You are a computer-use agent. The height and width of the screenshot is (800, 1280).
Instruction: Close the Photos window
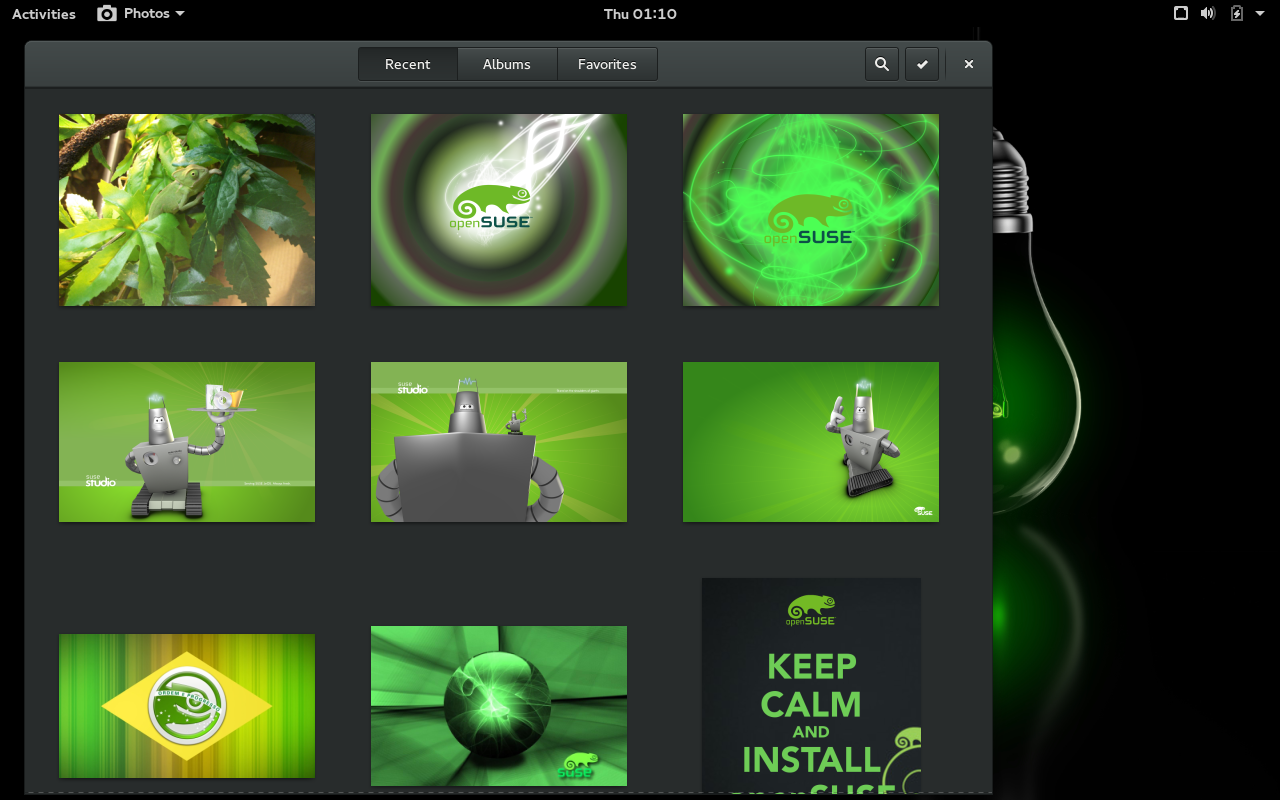click(968, 64)
